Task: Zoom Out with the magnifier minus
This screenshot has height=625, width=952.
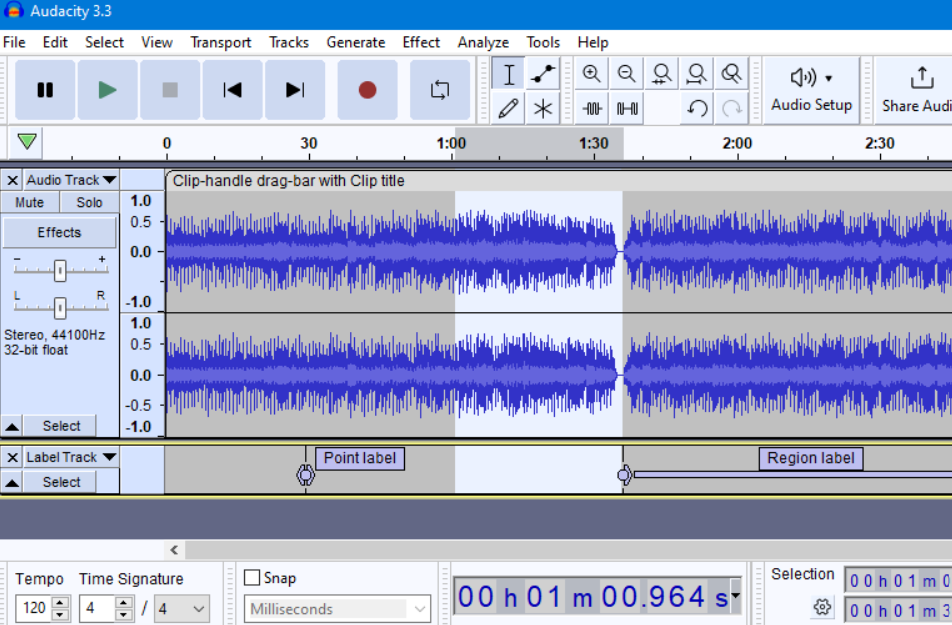Action: 627,74
